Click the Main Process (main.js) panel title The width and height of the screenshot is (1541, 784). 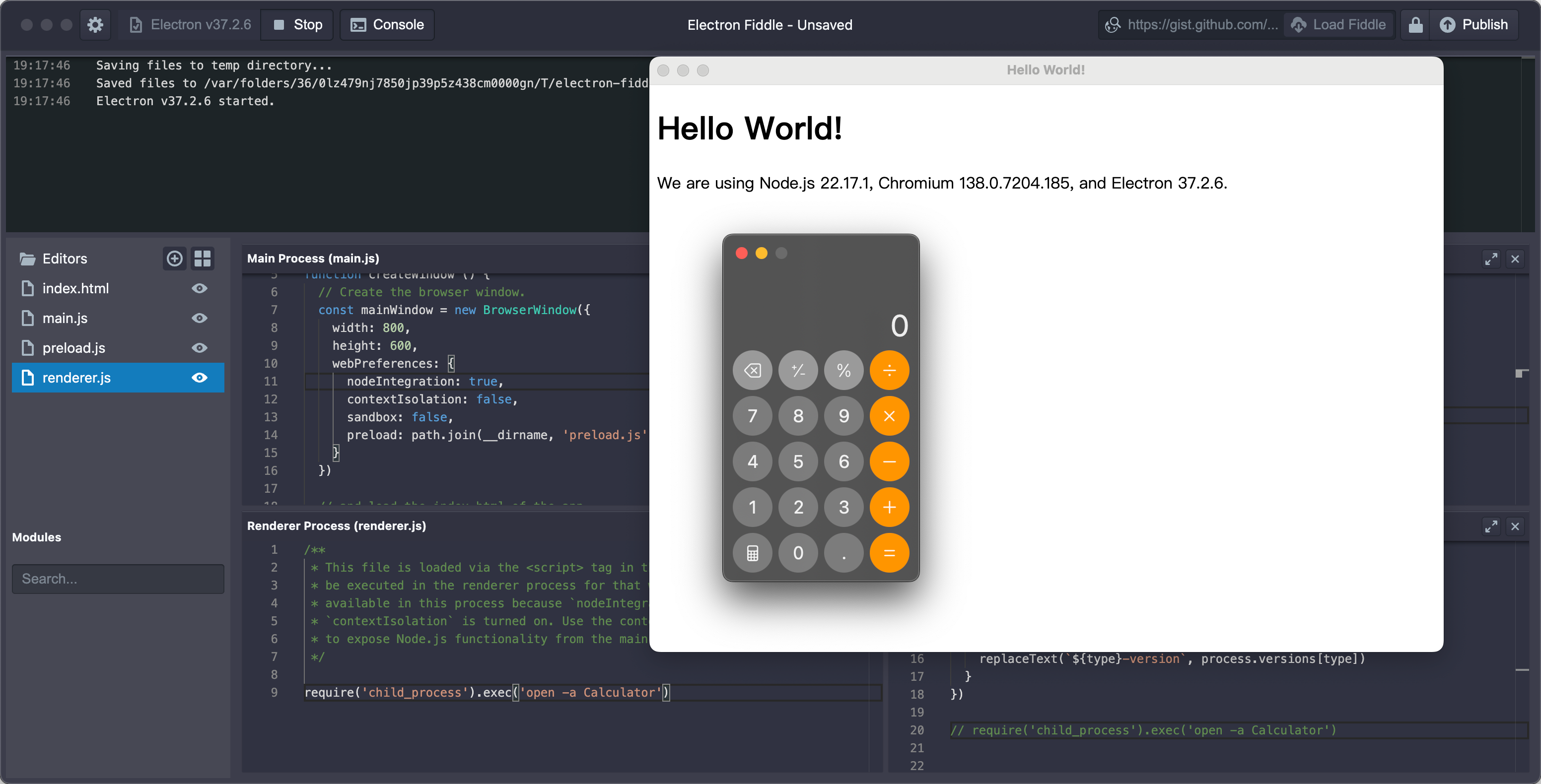(313, 259)
